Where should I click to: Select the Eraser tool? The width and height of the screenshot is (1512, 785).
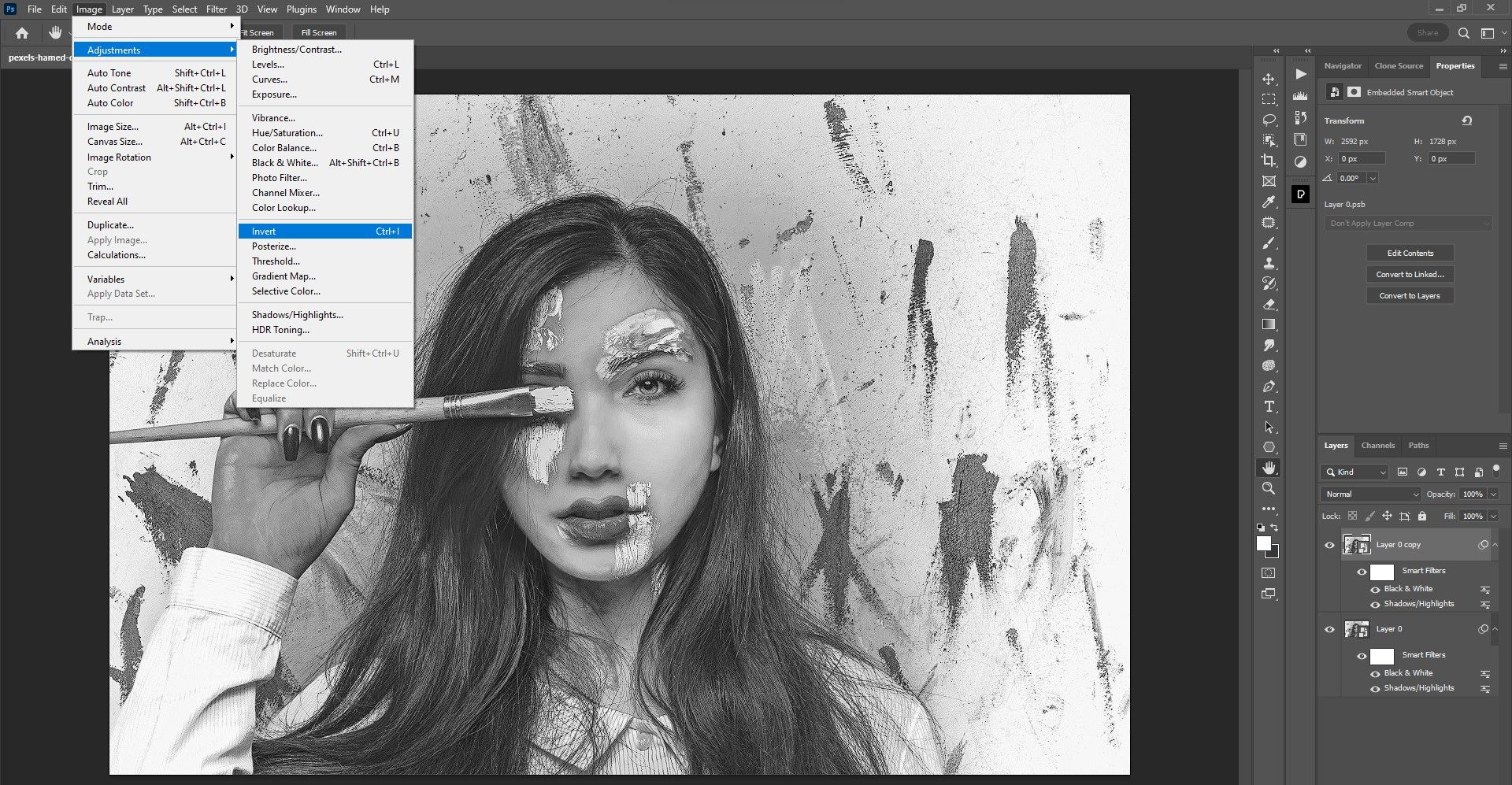point(1269,304)
